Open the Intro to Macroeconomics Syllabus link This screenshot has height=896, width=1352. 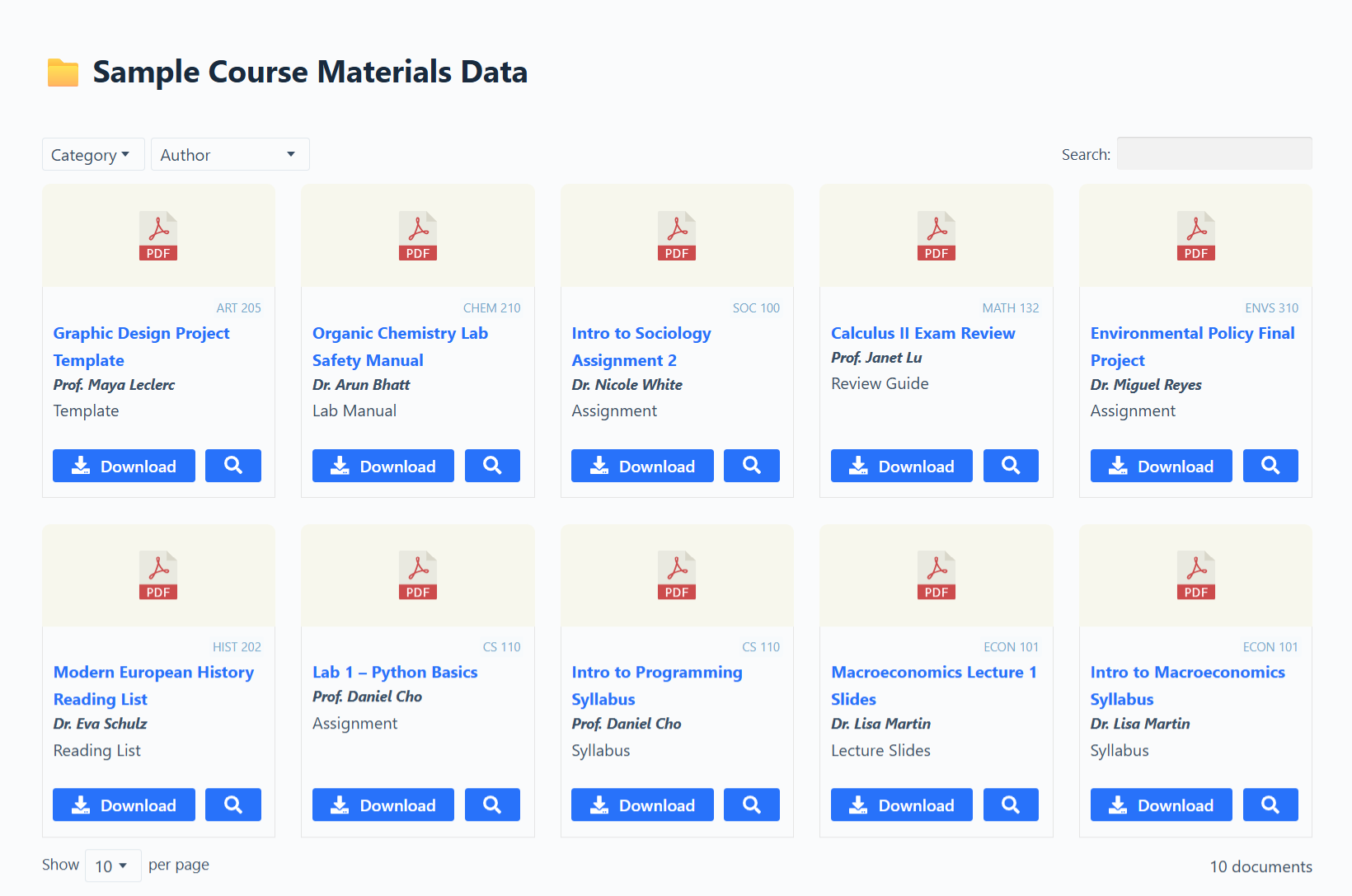coord(1188,685)
